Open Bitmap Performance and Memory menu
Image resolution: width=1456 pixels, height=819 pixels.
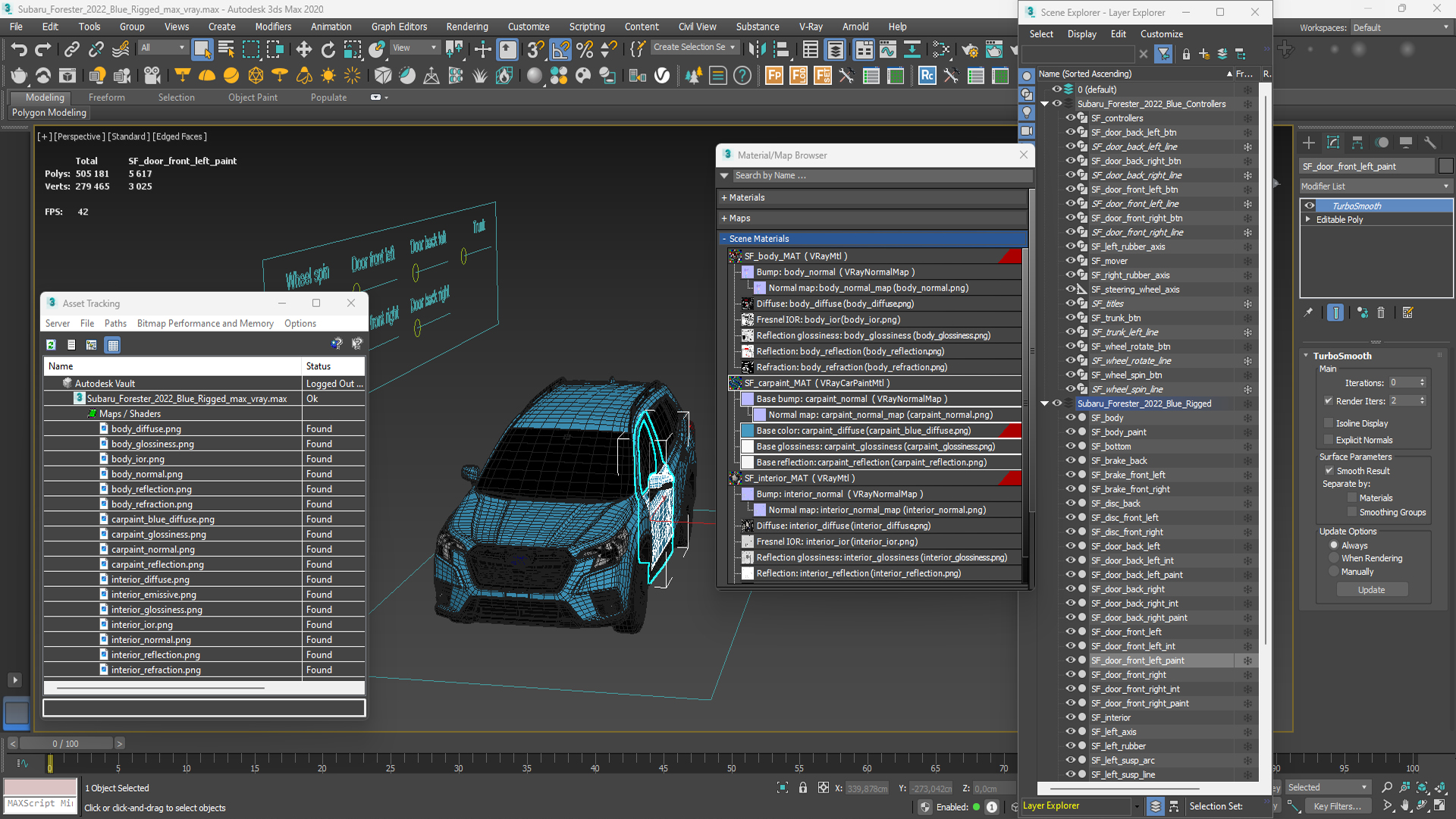click(x=205, y=323)
